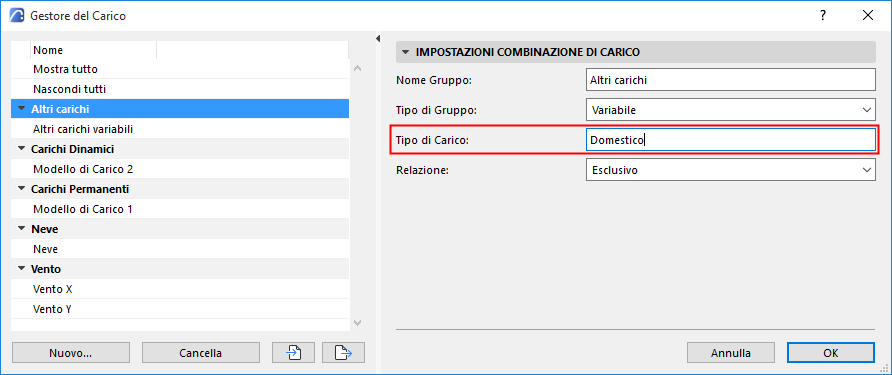Click the Nome column header
Image resolution: width=892 pixels, height=375 pixels.
coord(93,50)
